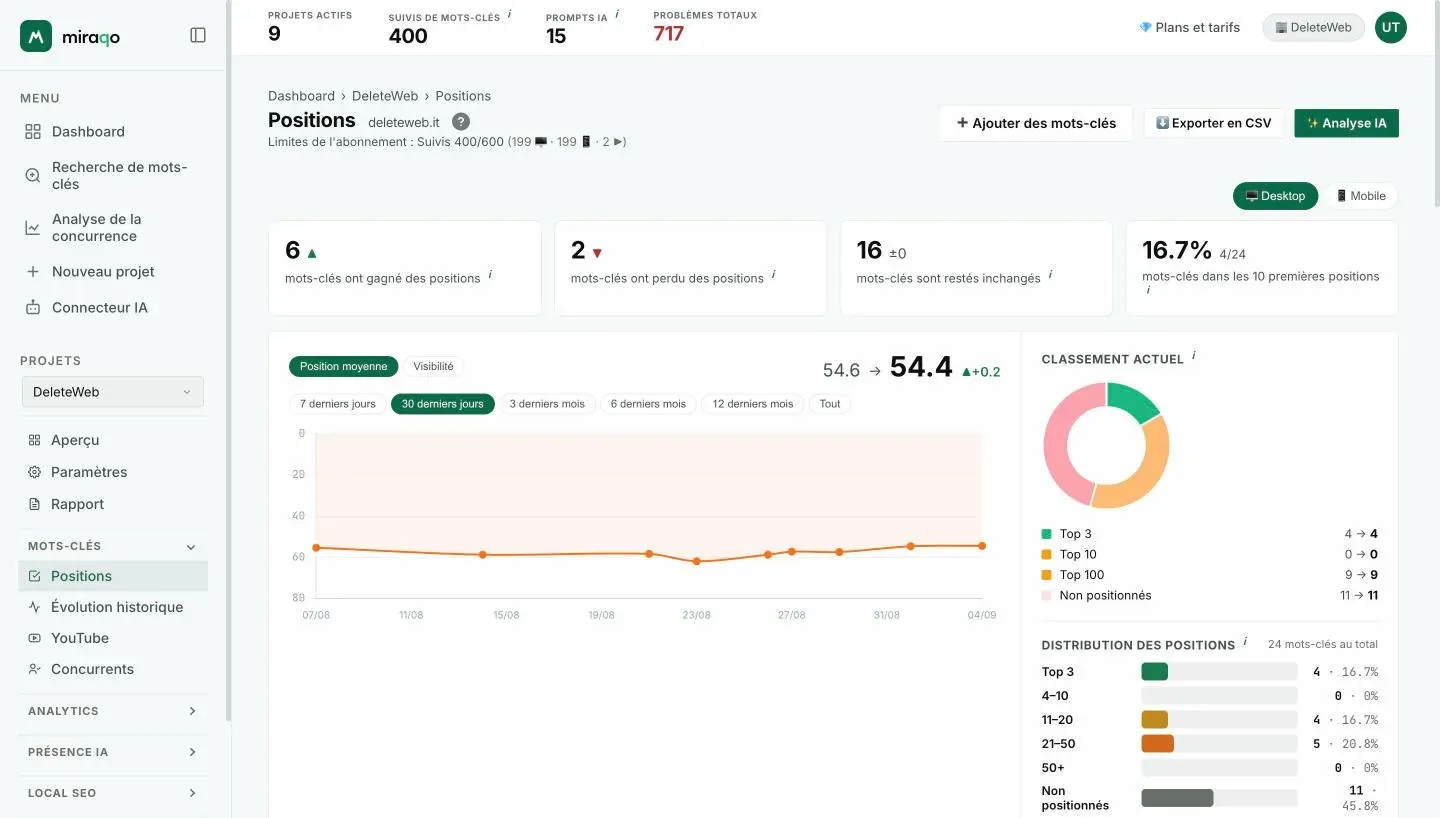Switch to Mobile device view

(x=1360, y=196)
